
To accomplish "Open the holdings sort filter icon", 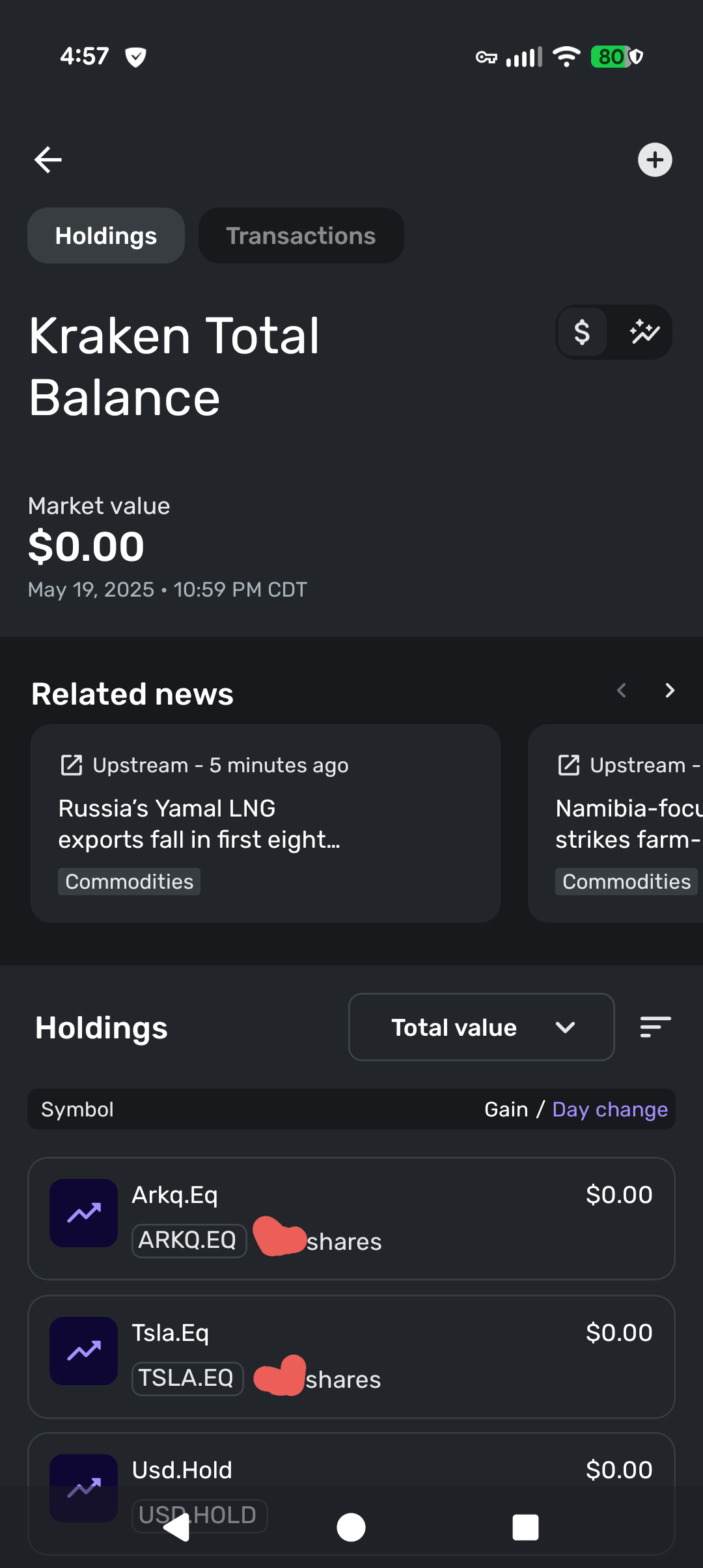I will [x=655, y=1027].
